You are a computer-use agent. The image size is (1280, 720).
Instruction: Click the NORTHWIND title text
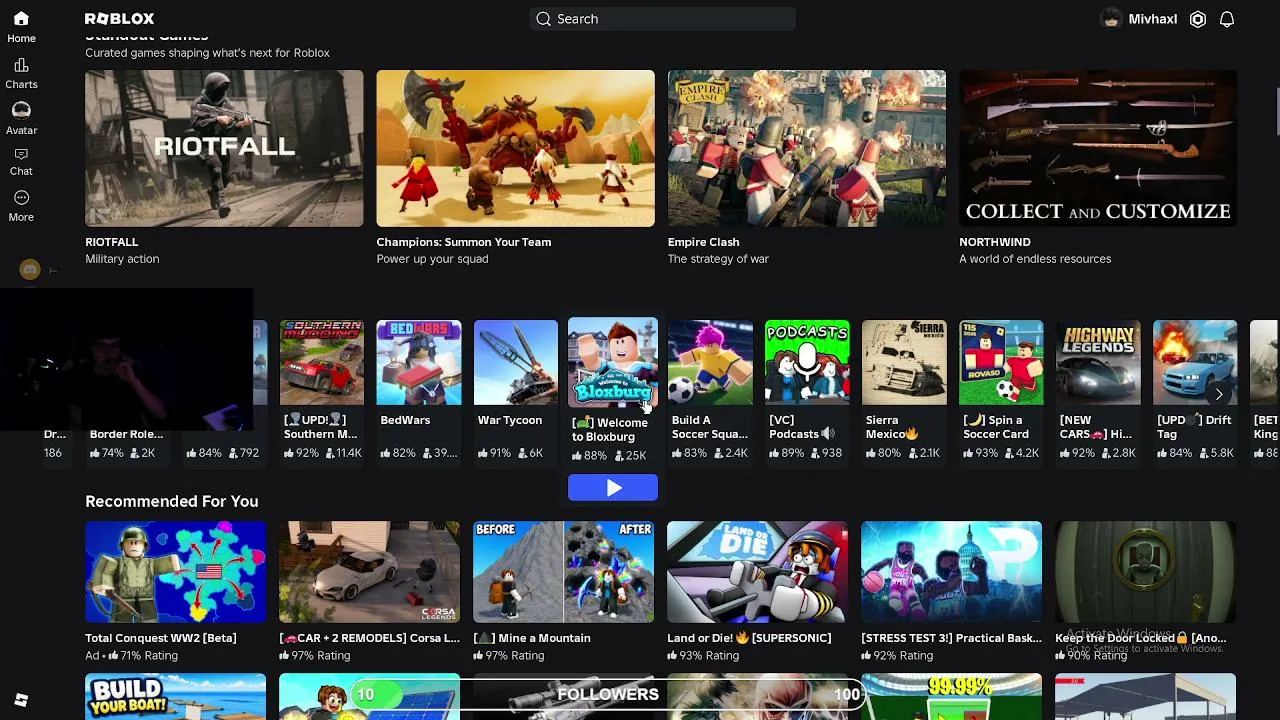tap(995, 242)
